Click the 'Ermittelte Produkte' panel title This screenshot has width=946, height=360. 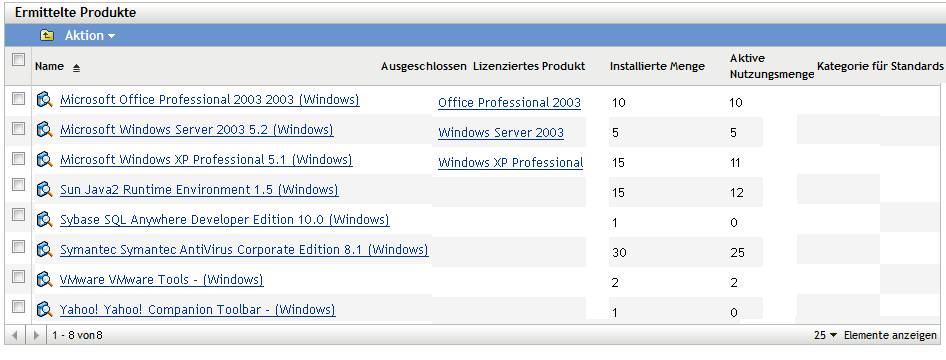click(75, 13)
